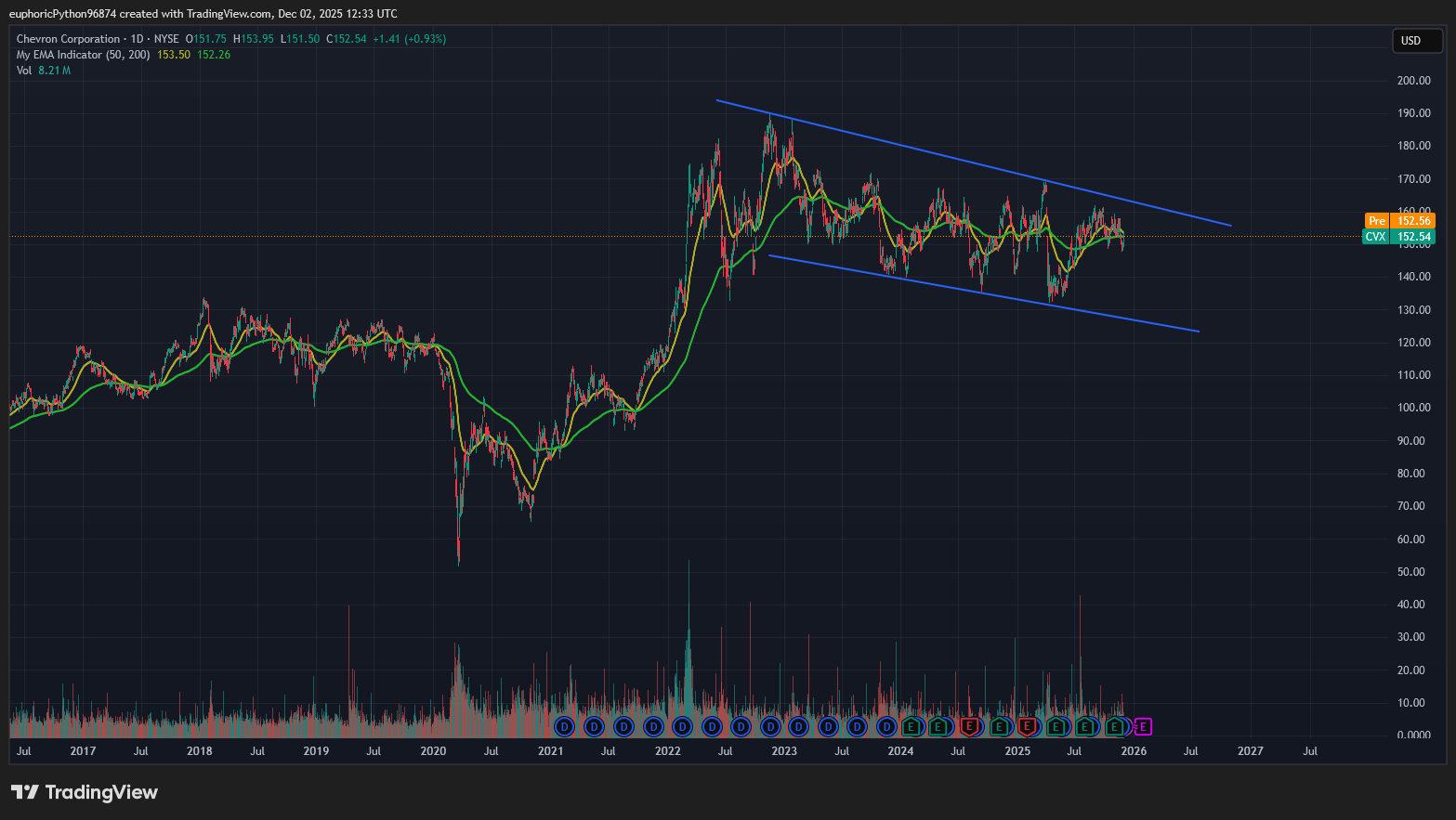Click the open price O151.75 in legend
Viewport: 1456px width, 820px height.
pos(206,39)
